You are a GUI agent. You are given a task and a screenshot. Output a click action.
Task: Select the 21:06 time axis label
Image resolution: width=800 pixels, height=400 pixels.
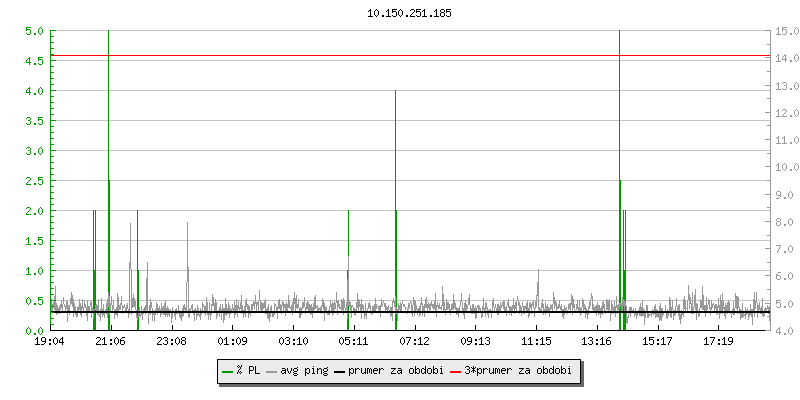tap(111, 342)
